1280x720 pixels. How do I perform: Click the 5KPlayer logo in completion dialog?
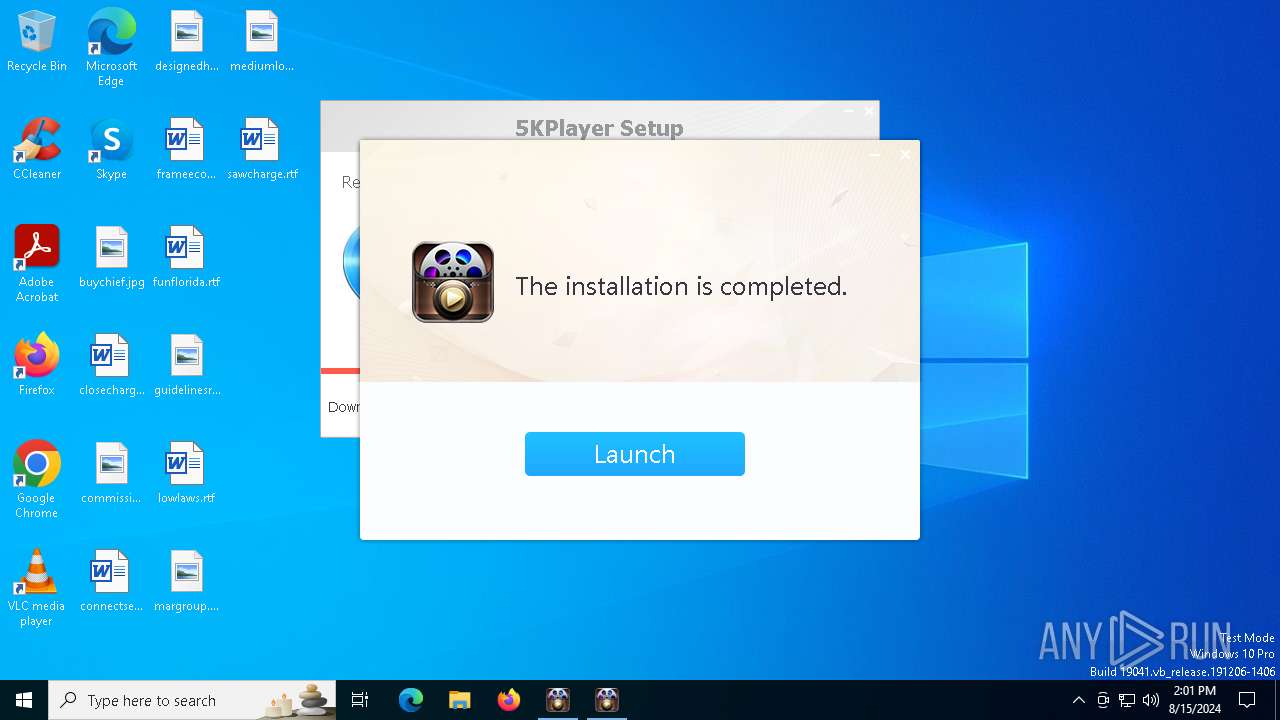click(453, 282)
